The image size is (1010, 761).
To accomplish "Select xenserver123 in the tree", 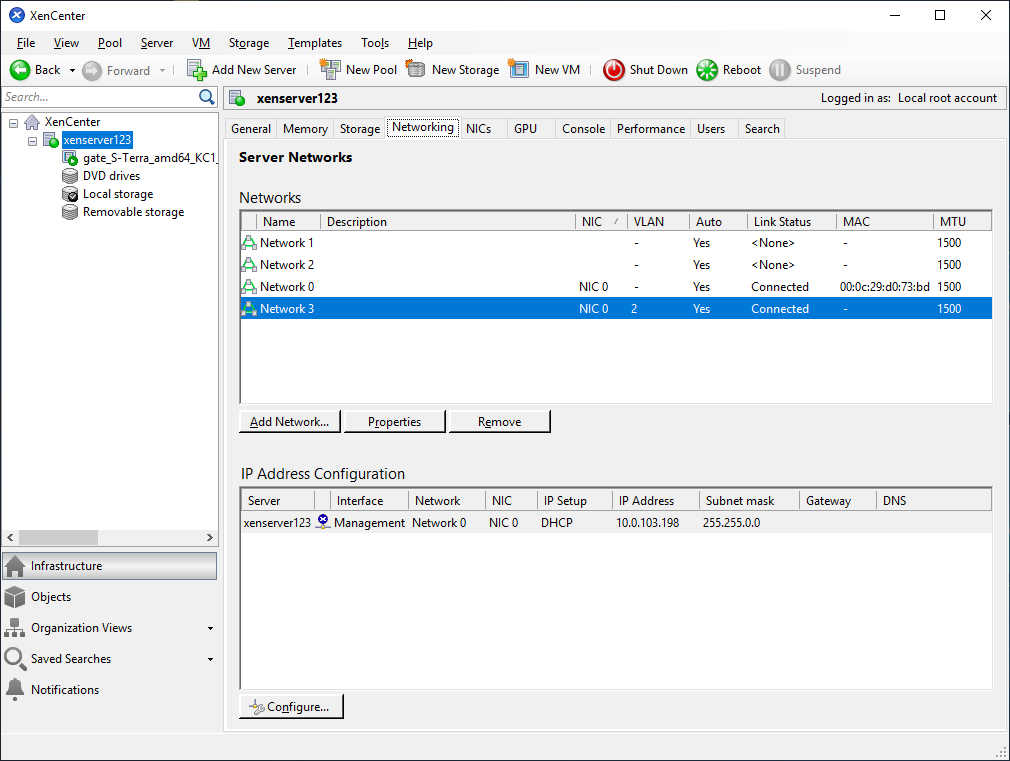I will [x=97, y=140].
